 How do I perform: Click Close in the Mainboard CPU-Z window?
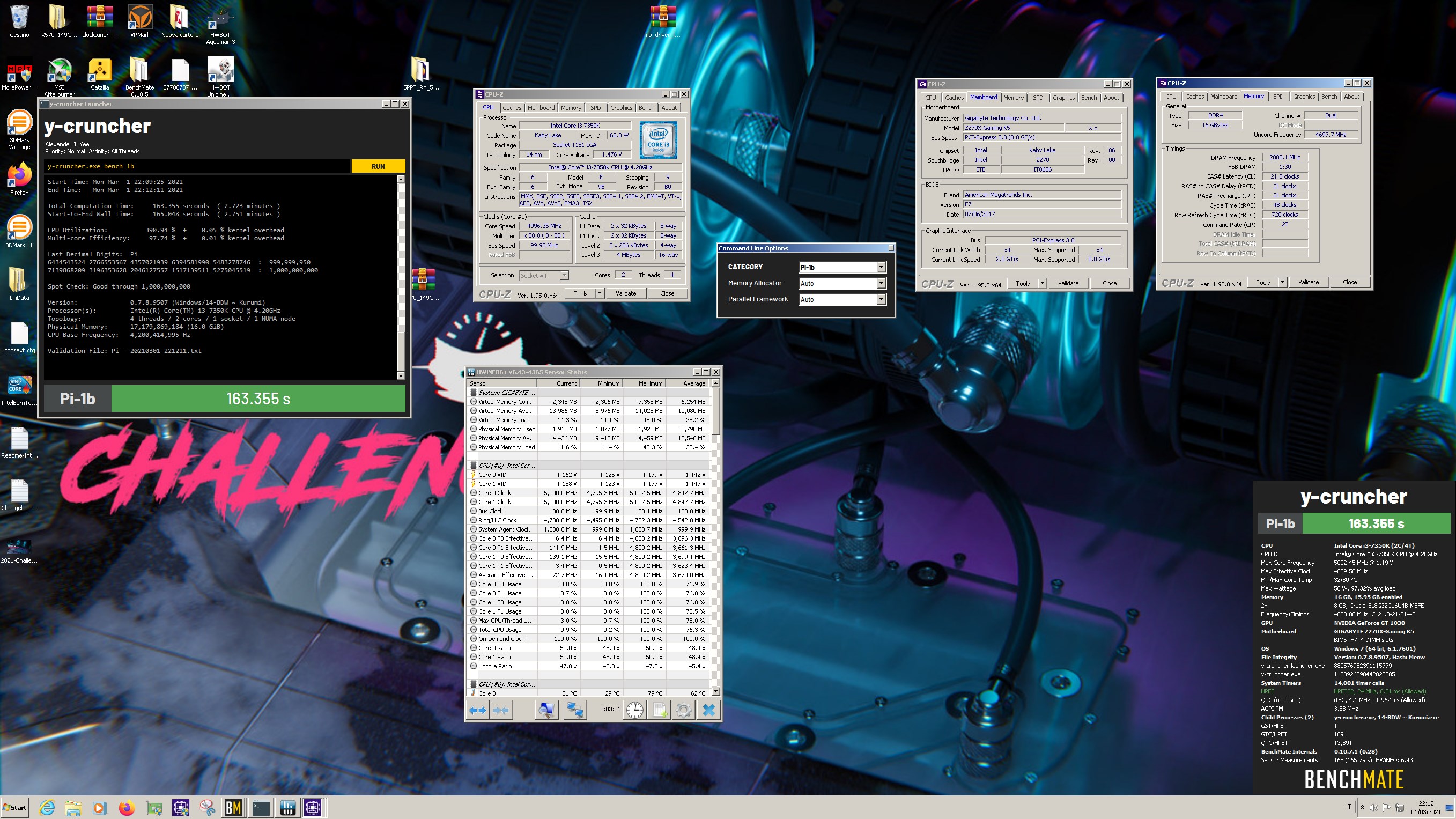point(1109,283)
